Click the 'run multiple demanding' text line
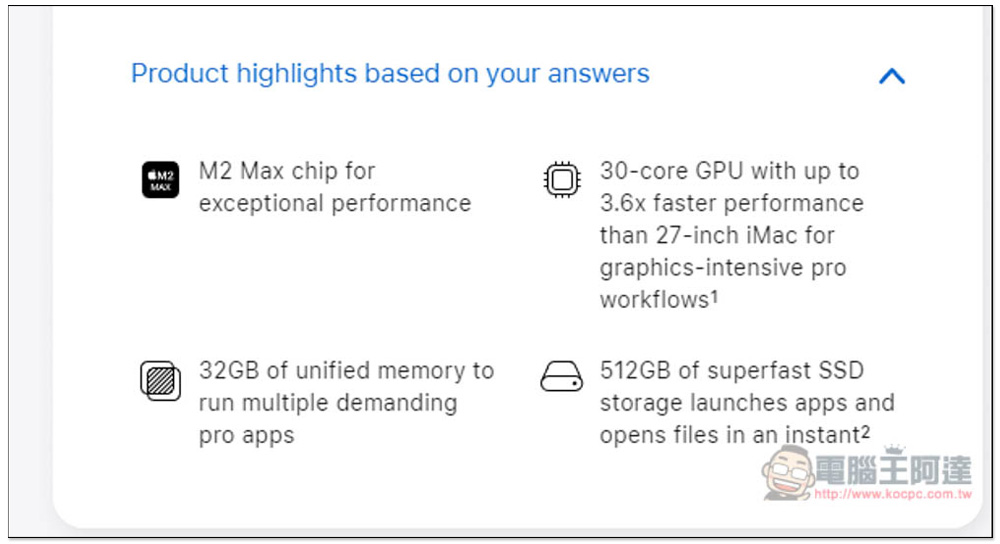Screen dimensions: 1000x544 (327, 404)
